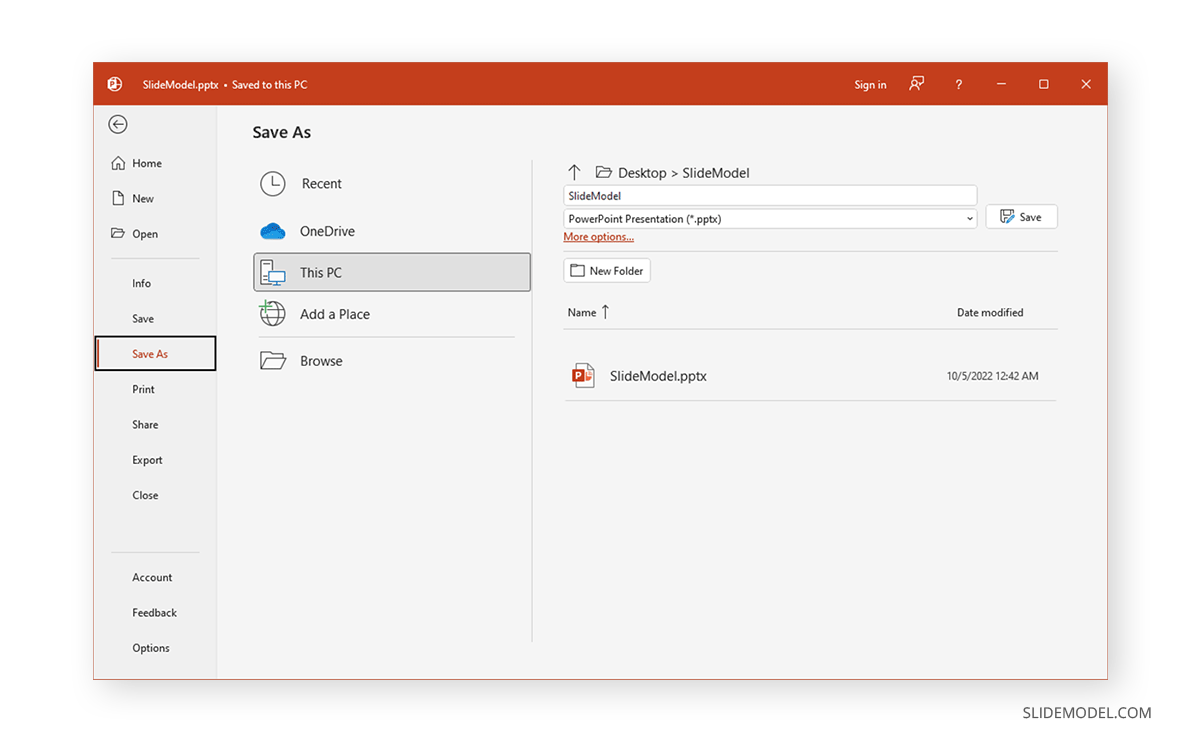1200x743 pixels.
Task: Open the Browse folder icon
Action: click(x=272, y=360)
